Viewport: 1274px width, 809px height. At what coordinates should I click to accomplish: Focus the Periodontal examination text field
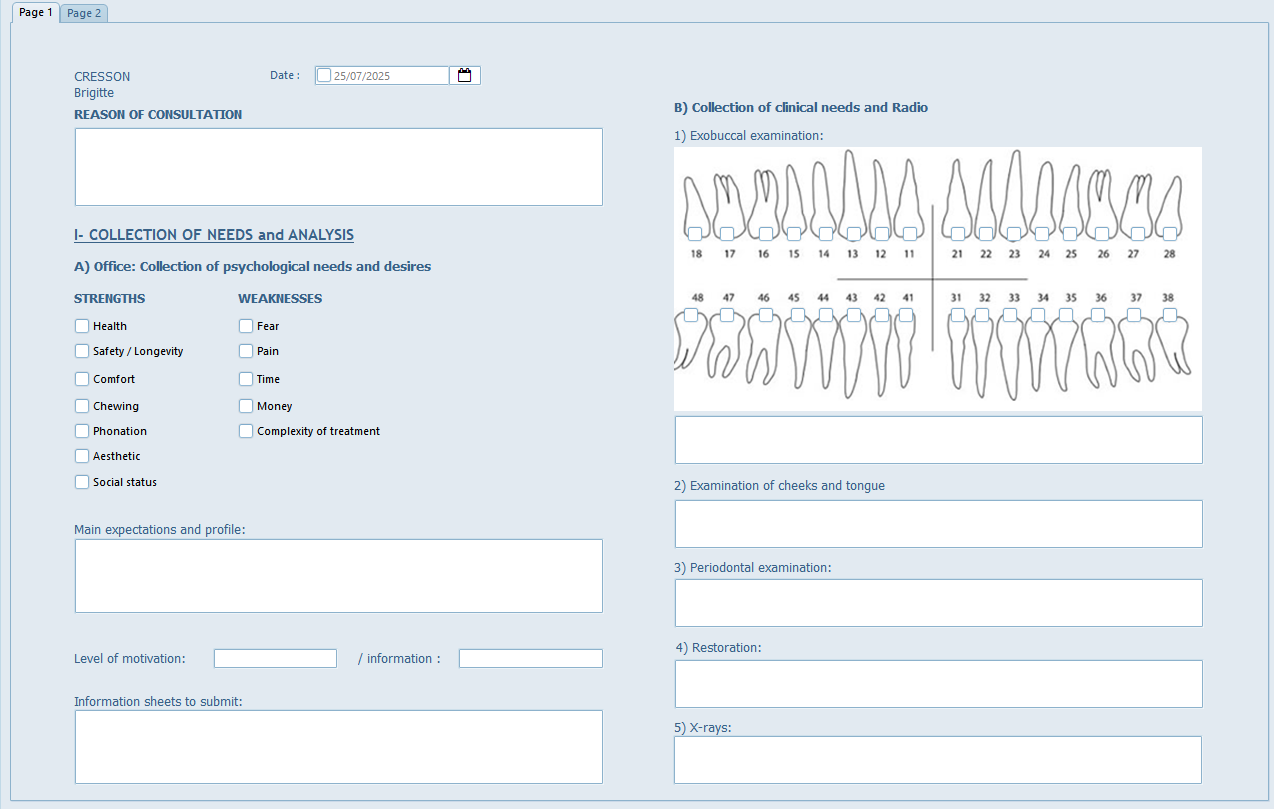click(x=938, y=602)
